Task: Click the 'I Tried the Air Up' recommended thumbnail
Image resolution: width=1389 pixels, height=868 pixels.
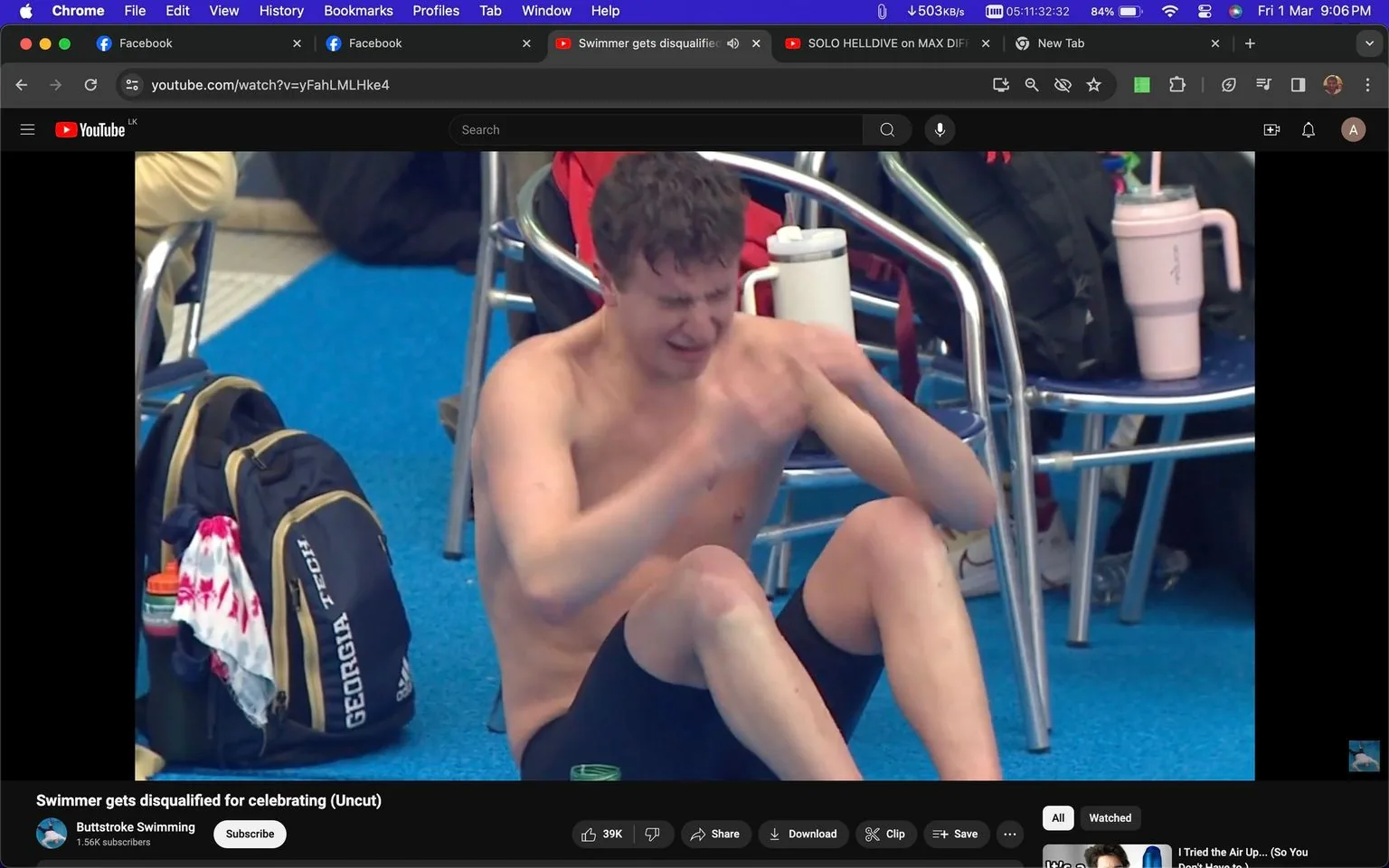Action: tap(1106, 854)
